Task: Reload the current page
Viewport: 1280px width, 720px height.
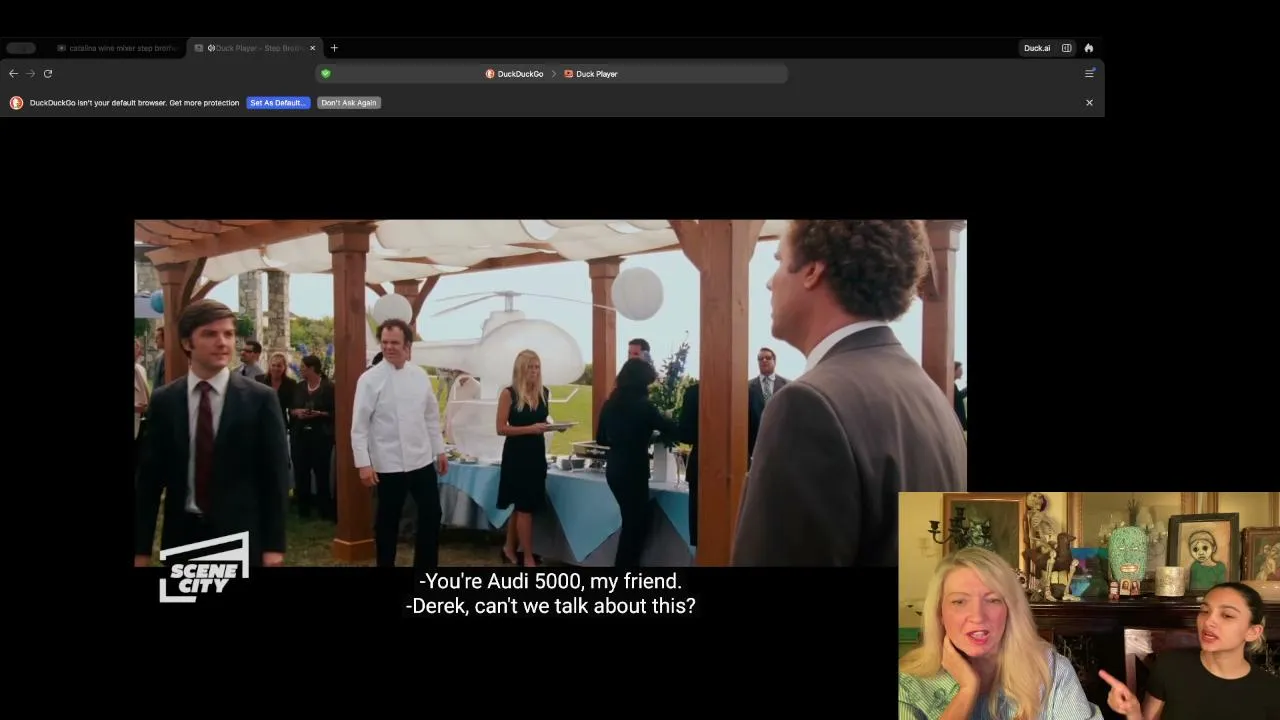Action: 48,73
